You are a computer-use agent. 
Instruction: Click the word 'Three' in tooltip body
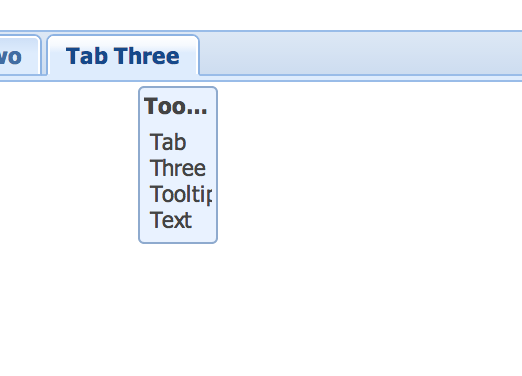[x=178, y=168]
